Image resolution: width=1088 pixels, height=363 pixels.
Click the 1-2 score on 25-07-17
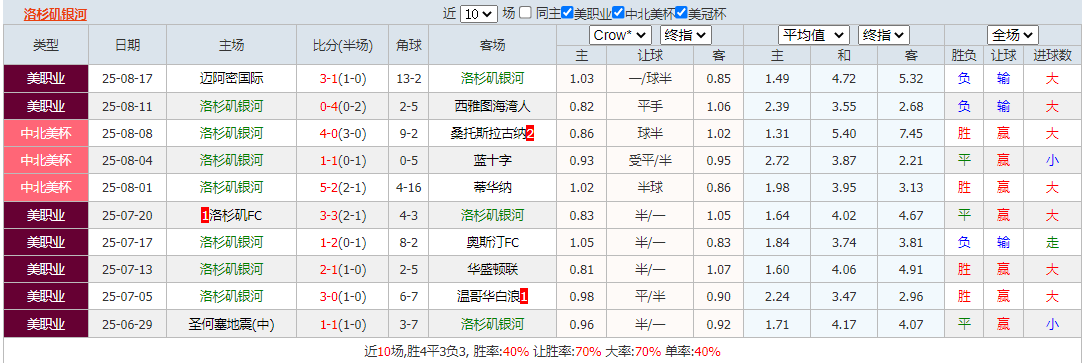pos(328,242)
